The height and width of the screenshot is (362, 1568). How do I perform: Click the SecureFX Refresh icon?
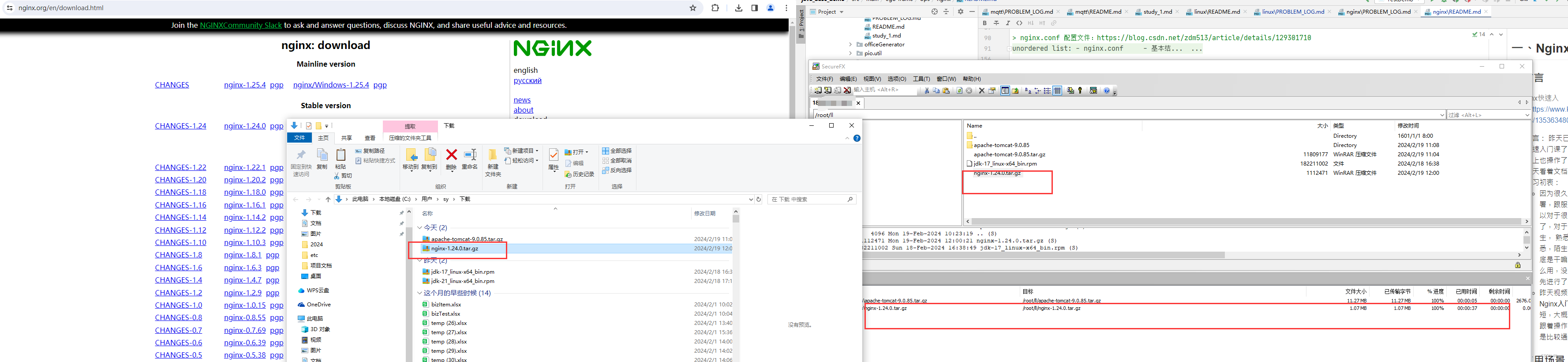click(x=960, y=90)
